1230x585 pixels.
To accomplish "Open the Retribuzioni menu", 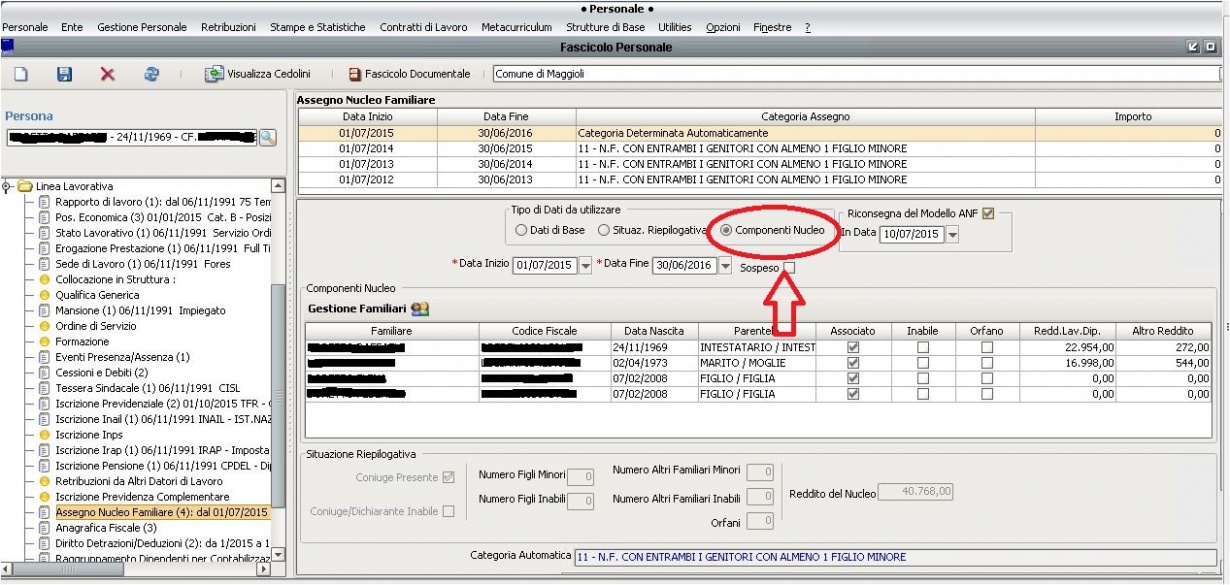I will 228,27.
